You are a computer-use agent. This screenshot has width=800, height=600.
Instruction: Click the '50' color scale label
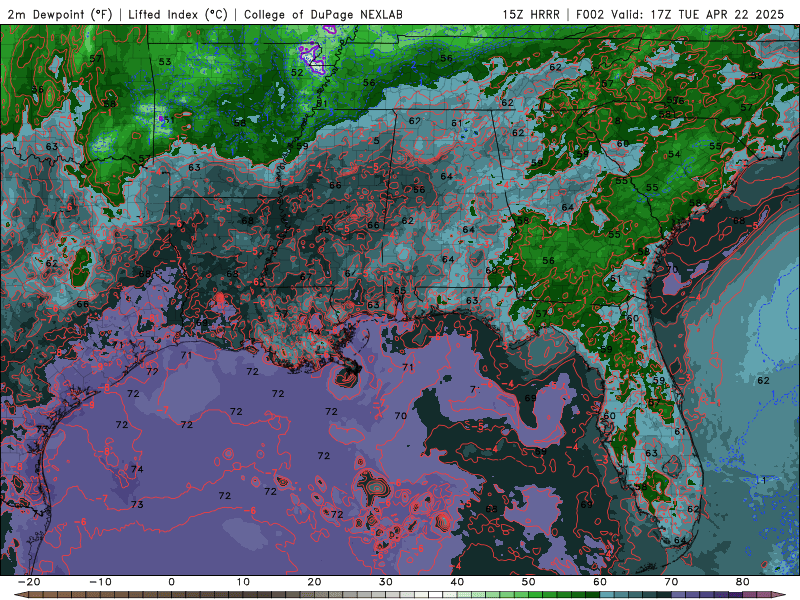click(x=529, y=582)
